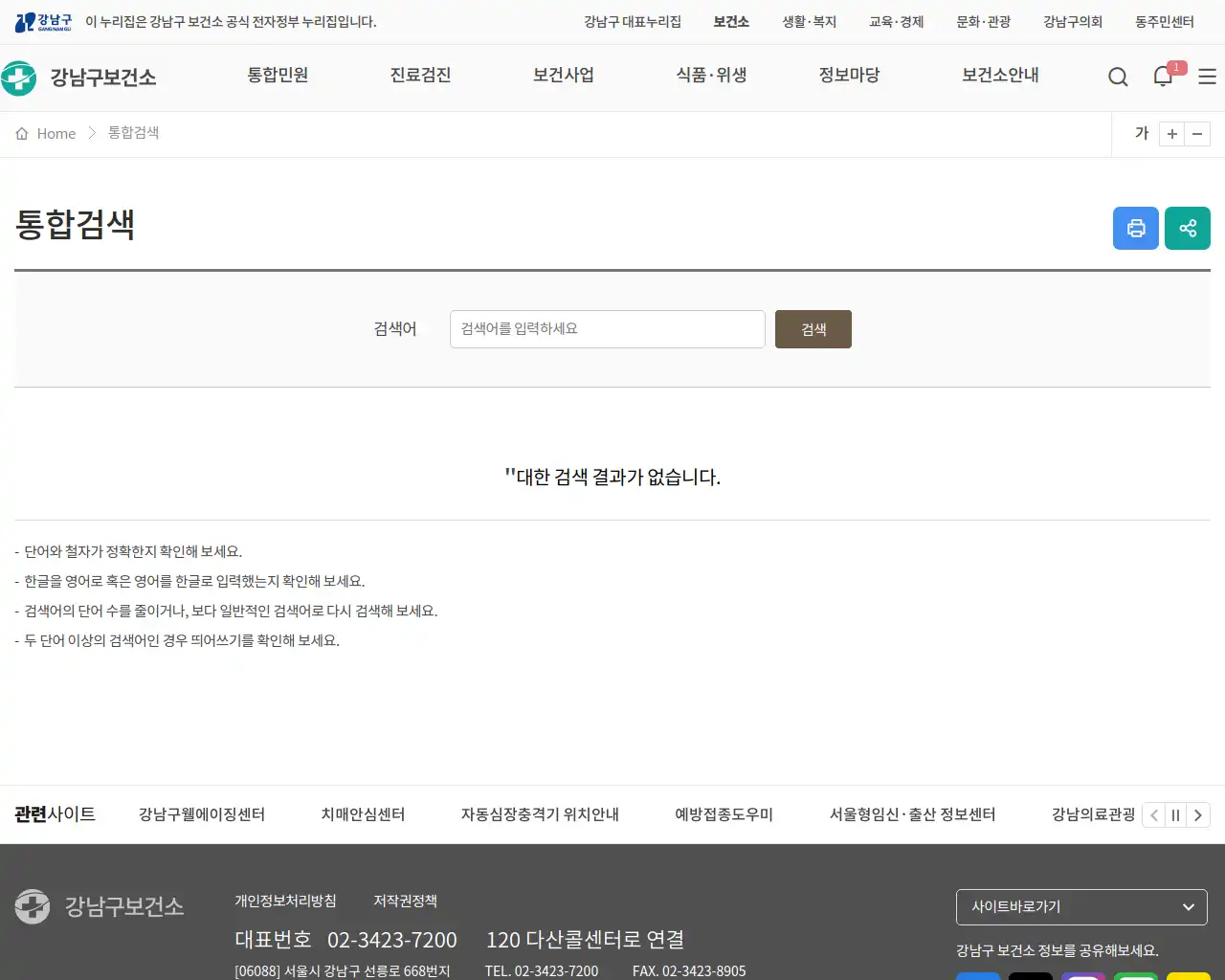Expand the 사이트바로가기 dropdown

pyautogui.click(x=1080, y=906)
